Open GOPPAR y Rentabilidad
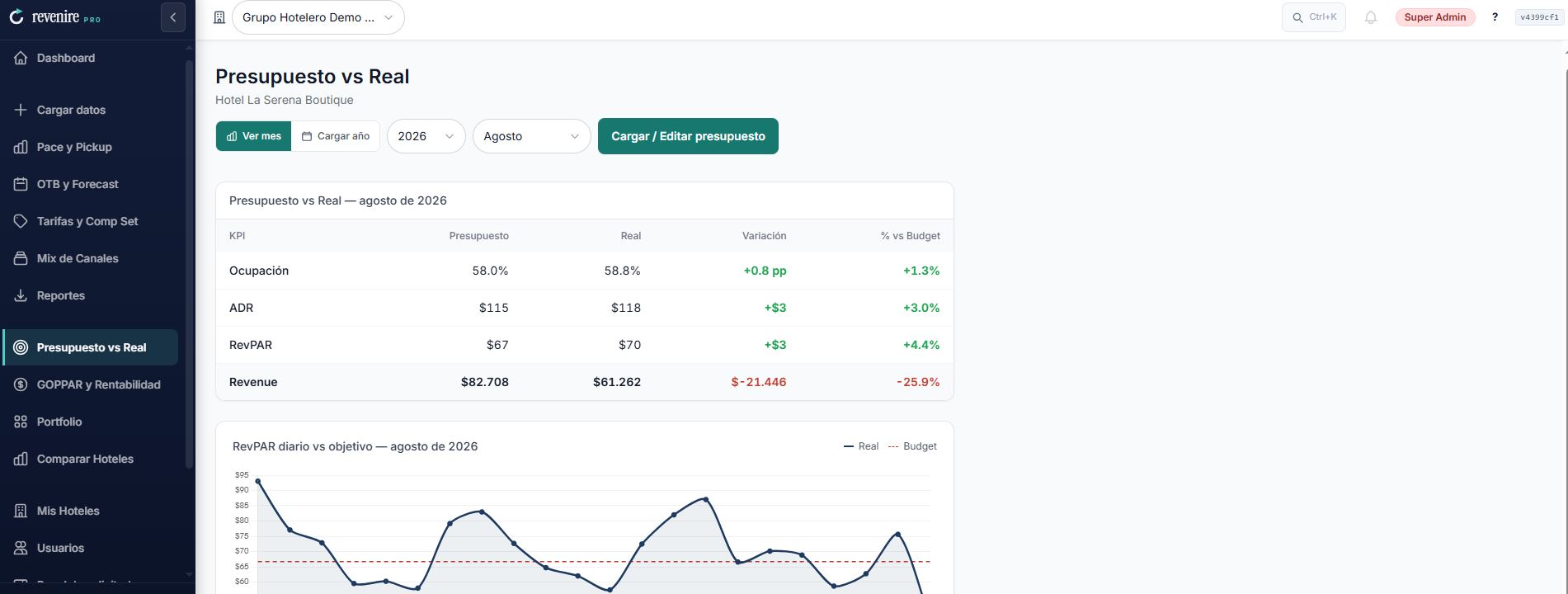1568x594 pixels. pos(91,384)
